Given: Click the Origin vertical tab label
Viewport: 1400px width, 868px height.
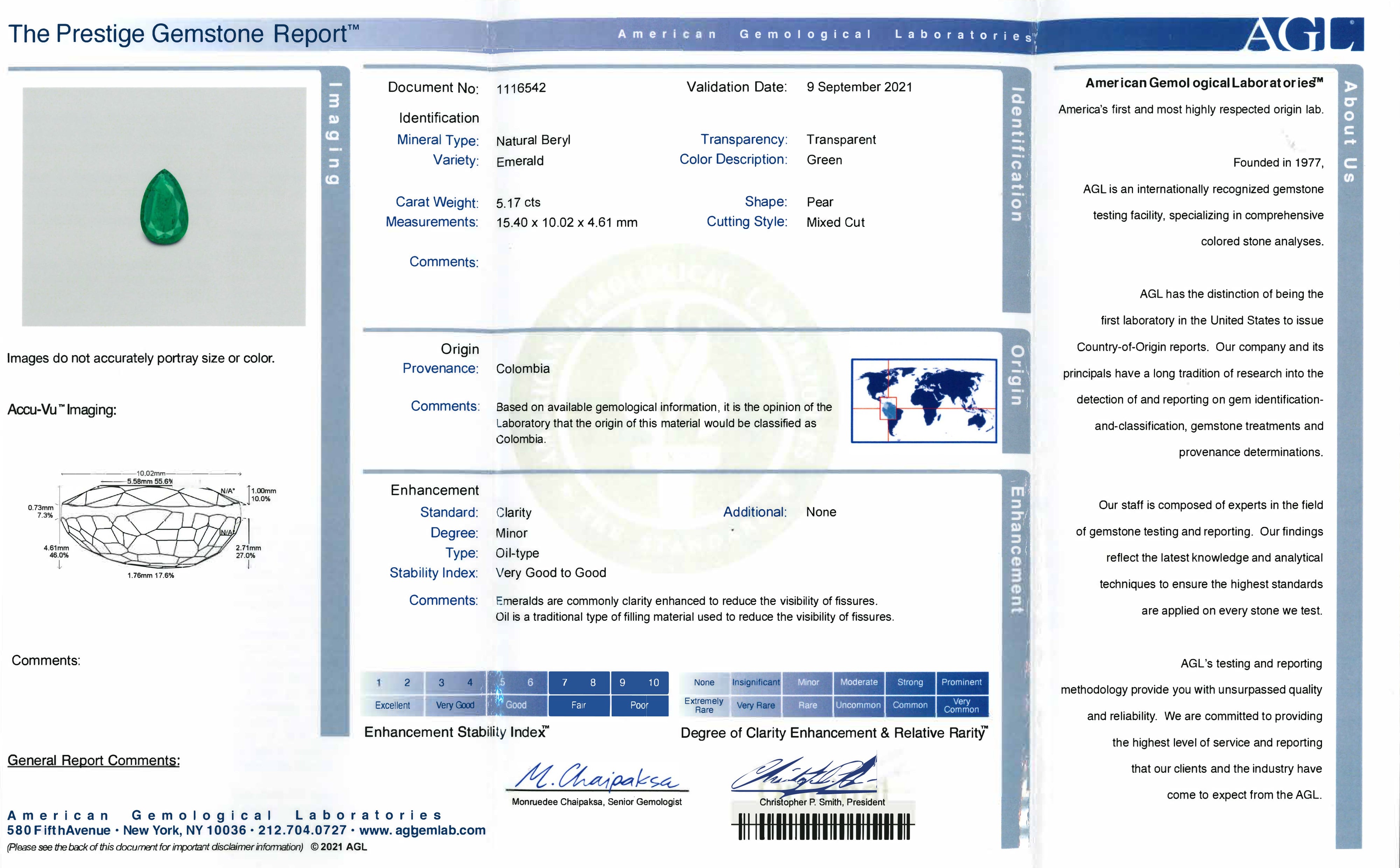Looking at the screenshot, I should coord(1016,375).
